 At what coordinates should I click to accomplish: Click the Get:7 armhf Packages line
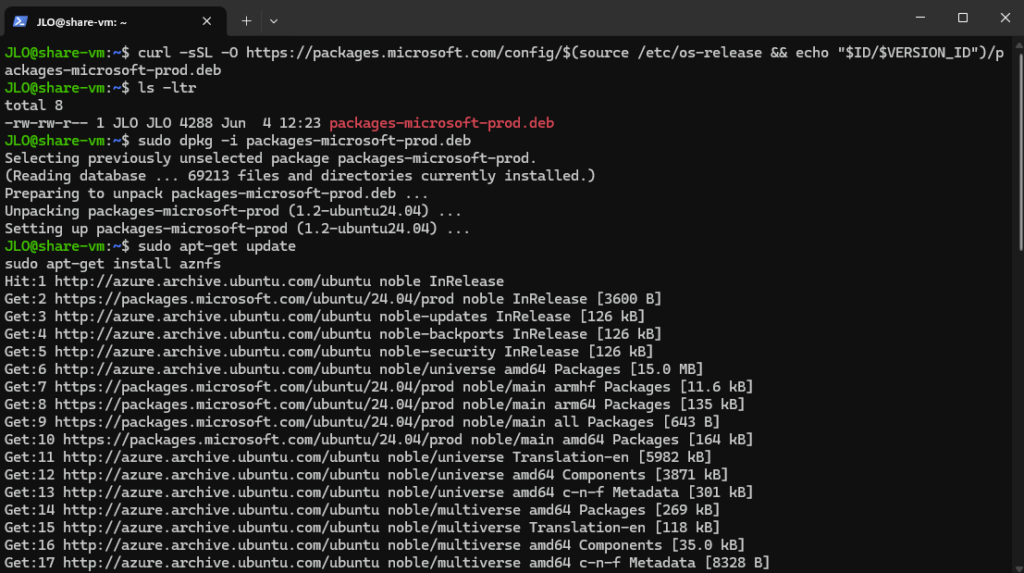pos(379,387)
